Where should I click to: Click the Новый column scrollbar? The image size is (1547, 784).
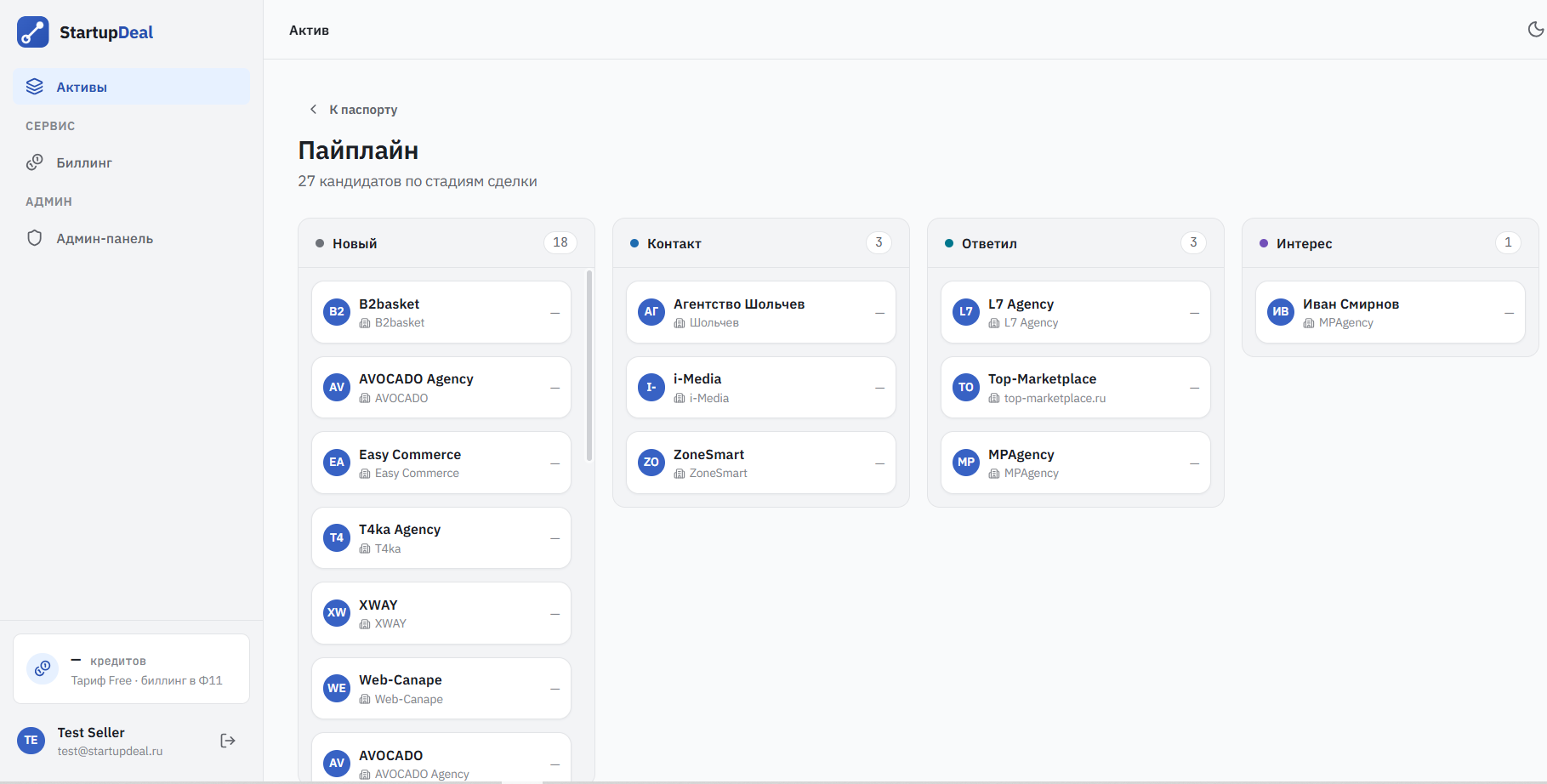point(589,366)
